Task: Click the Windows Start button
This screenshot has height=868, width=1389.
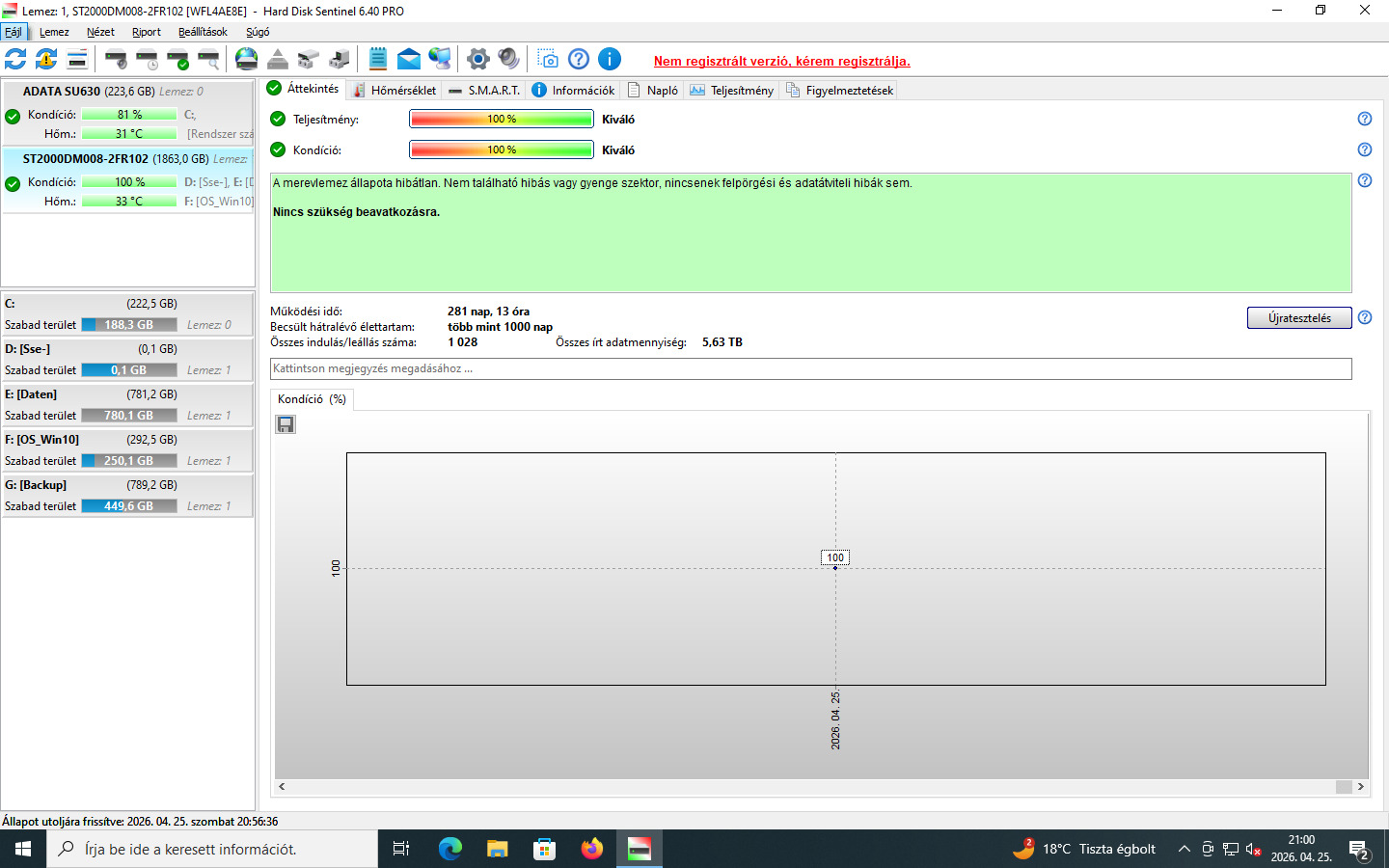Action: (23, 849)
